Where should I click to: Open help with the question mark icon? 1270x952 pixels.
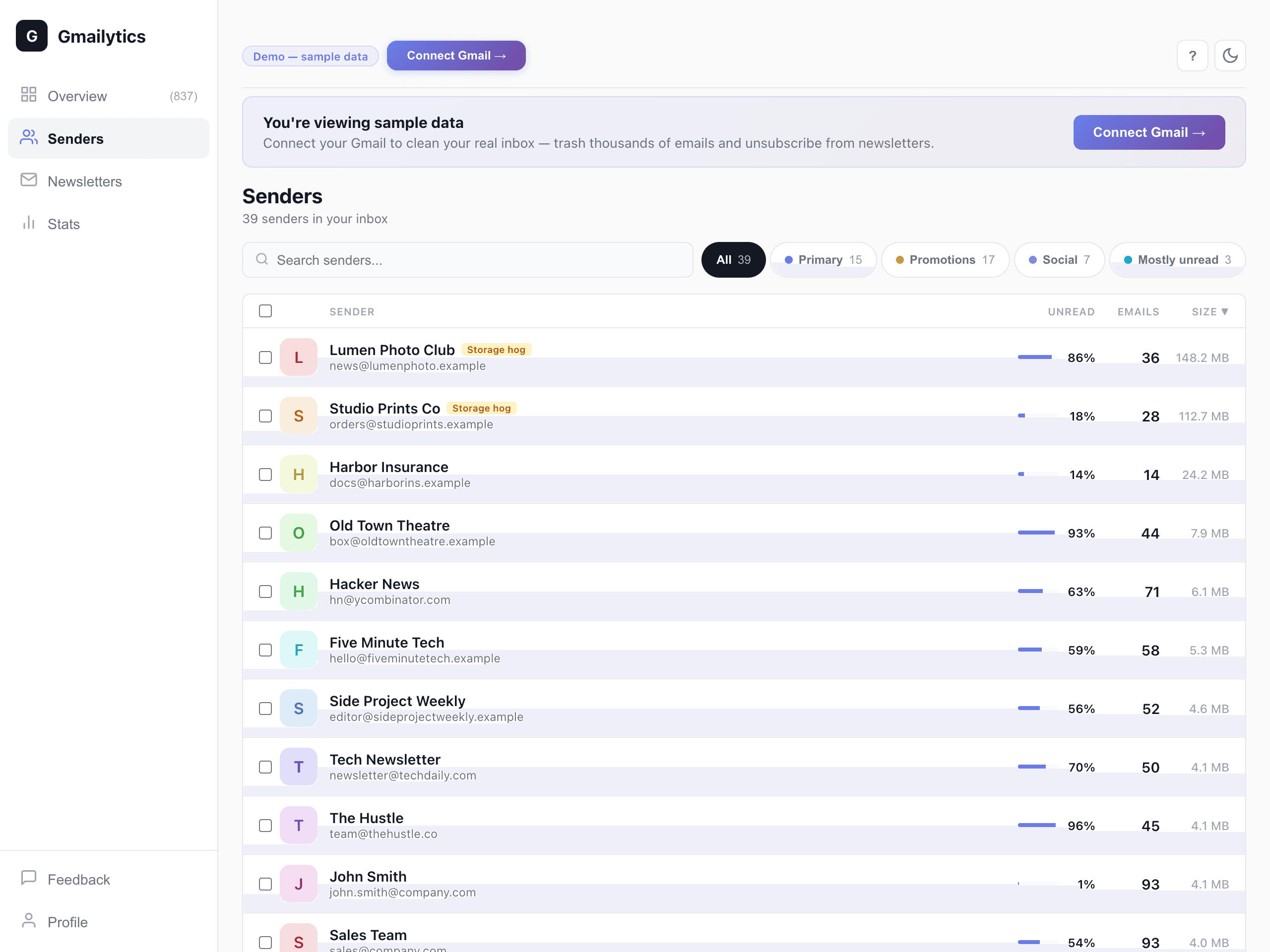pos(1192,56)
